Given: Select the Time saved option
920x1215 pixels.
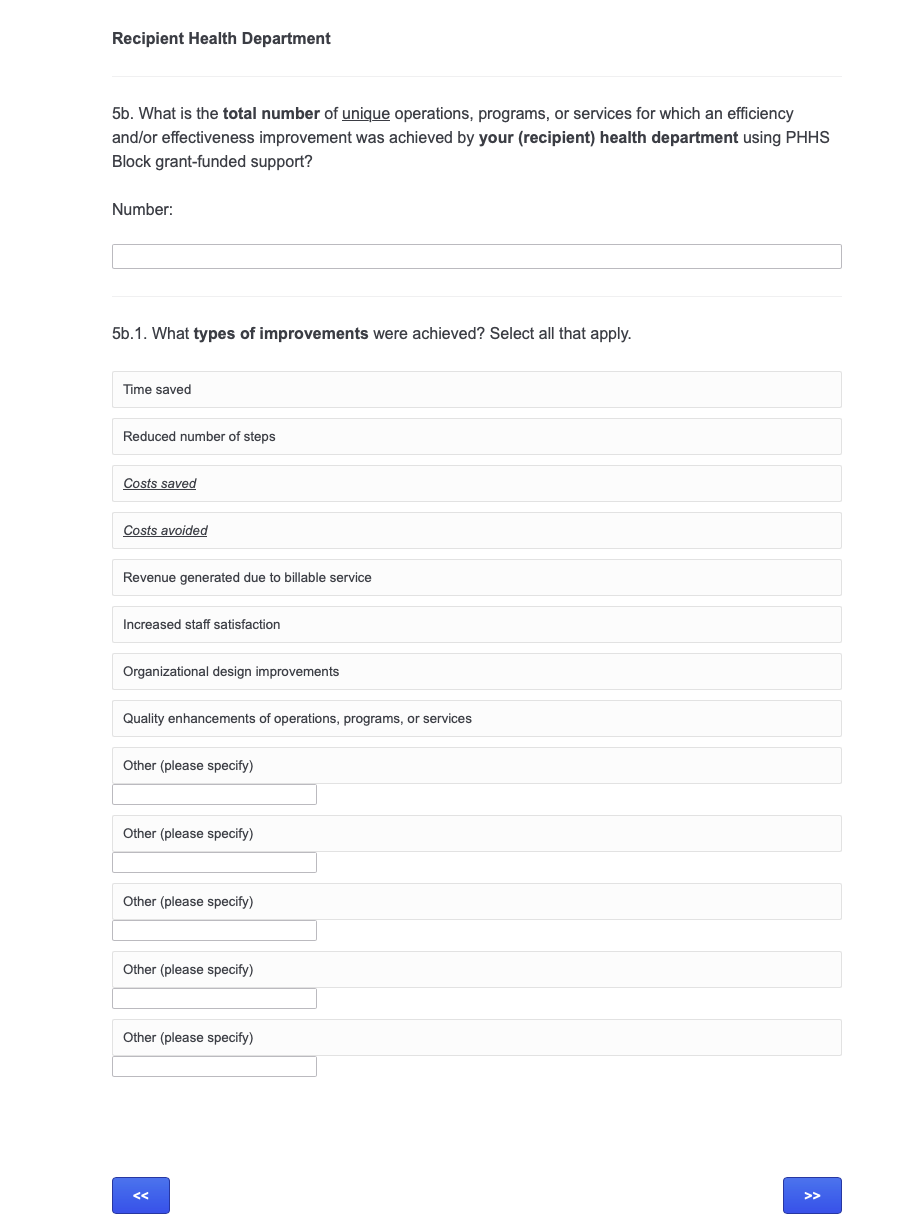Looking at the screenshot, I should (476, 390).
